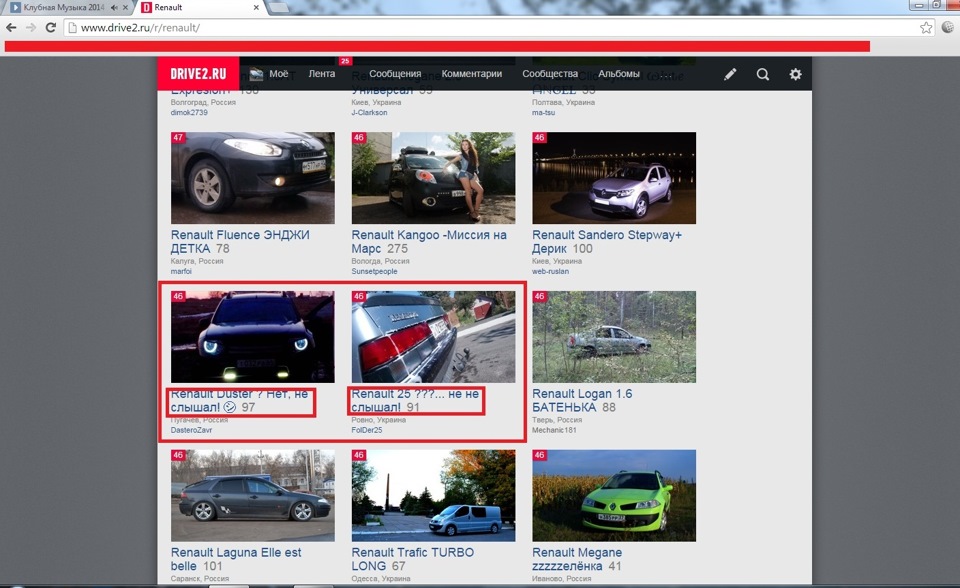Open Renault Megane zzzzzелёнка link
This screenshot has height=588, width=960.
(577, 559)
